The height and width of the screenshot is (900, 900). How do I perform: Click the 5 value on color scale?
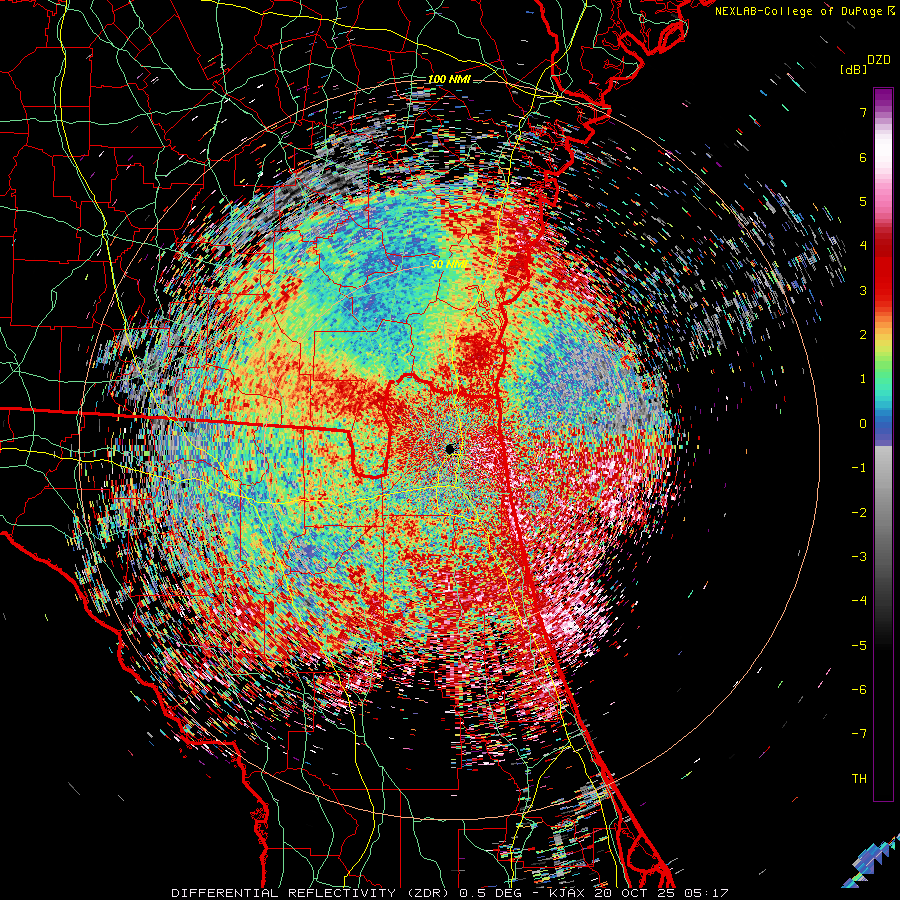click(863, 201)
